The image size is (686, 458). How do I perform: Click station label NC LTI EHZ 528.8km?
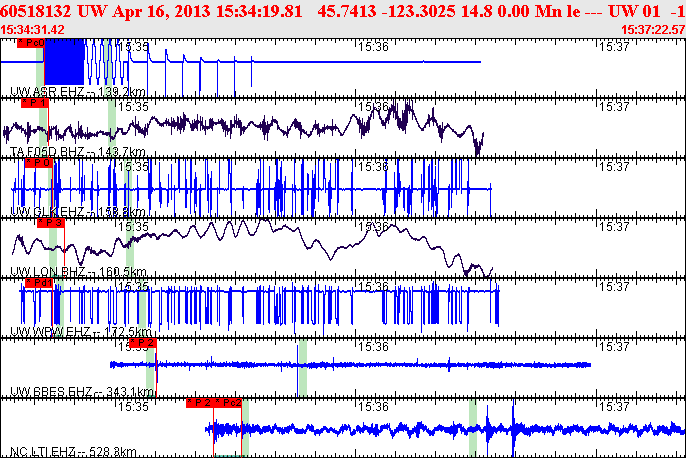tap(74, 451)
